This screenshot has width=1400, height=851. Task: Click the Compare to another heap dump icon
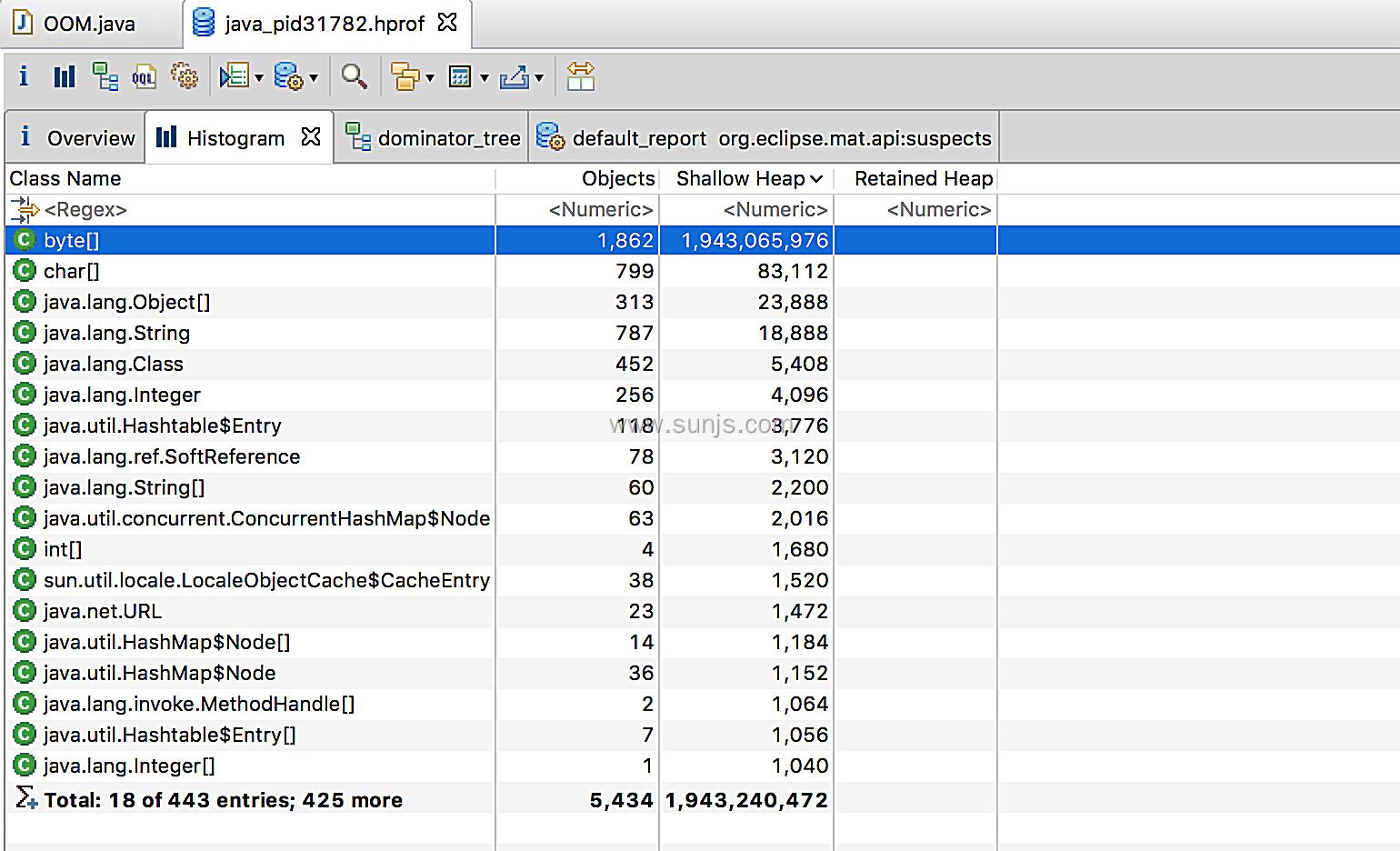tap(580, 76)
